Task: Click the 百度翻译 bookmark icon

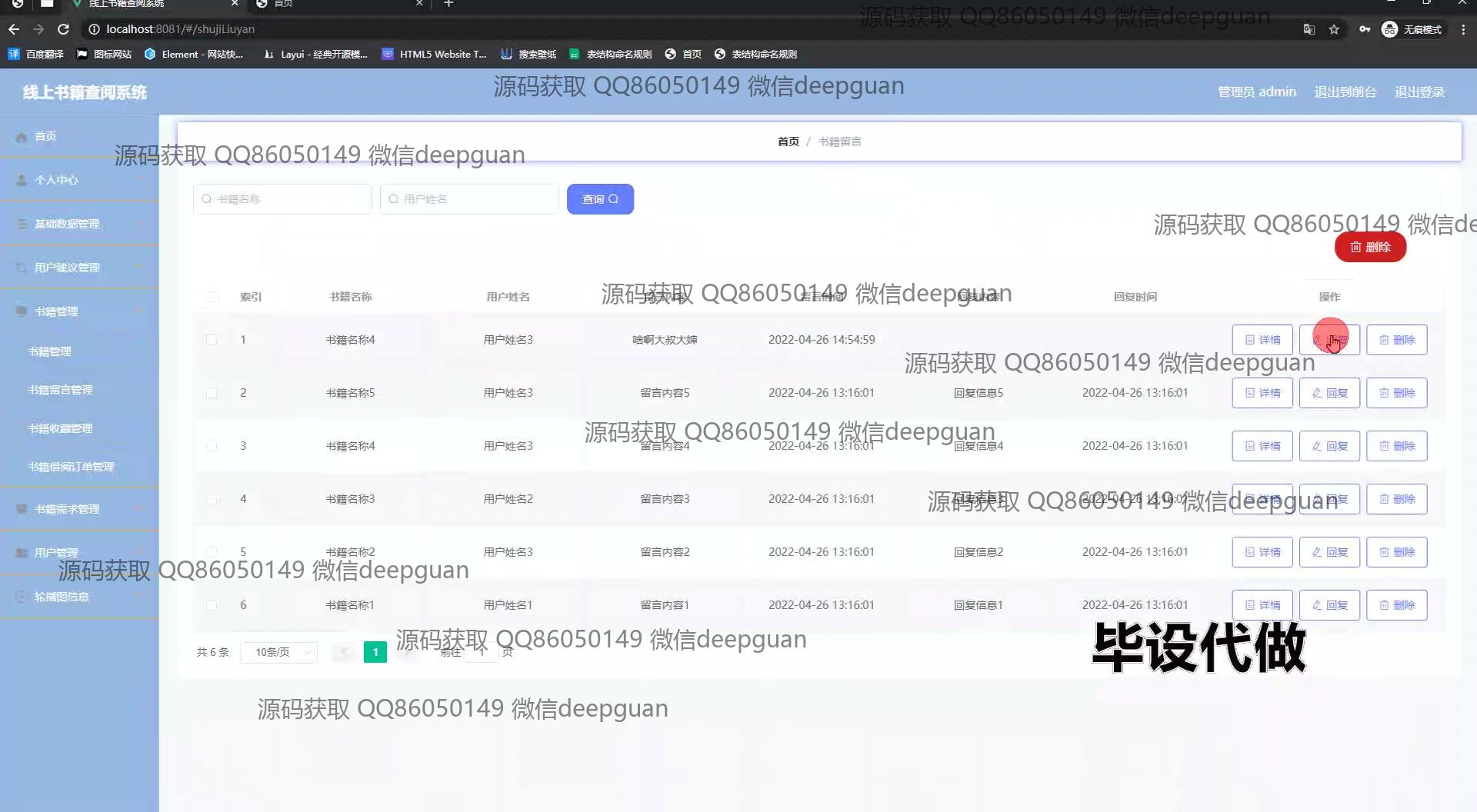Action: click(x=14, y=54)
